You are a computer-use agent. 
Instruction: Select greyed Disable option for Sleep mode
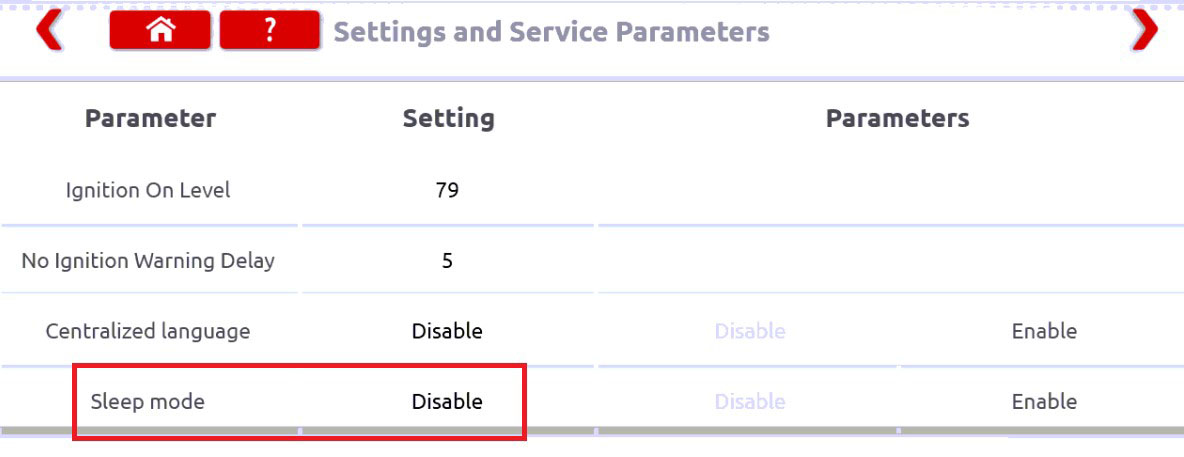pyautogui.click(x=750, y=401)
